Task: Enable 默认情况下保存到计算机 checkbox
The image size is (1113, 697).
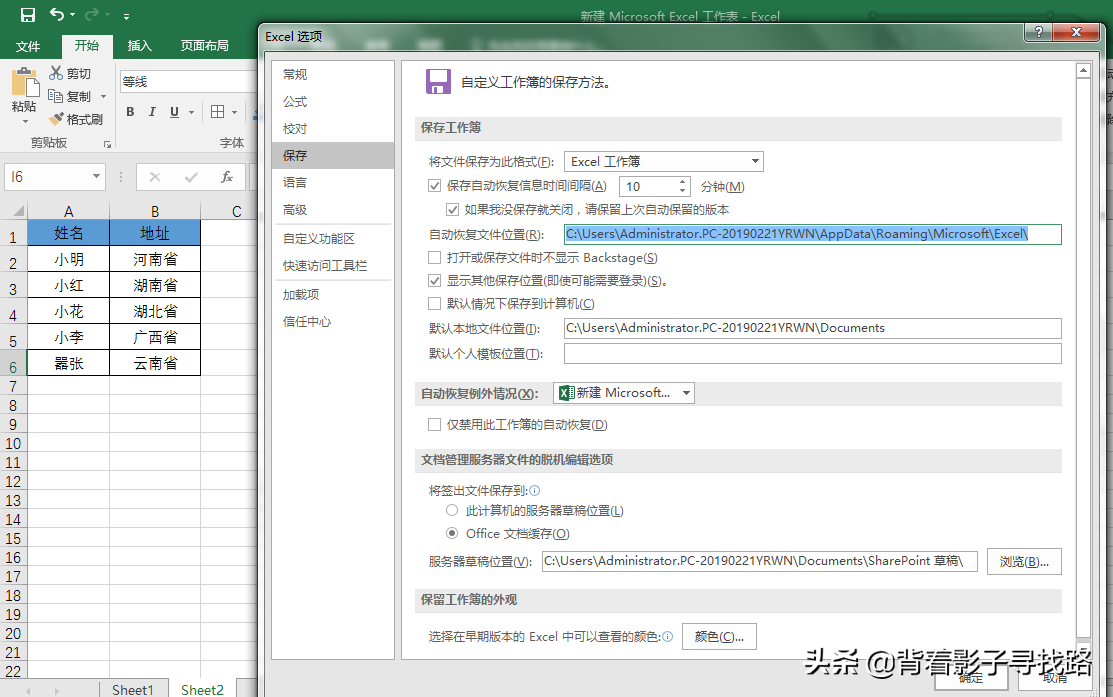Action: click(x=434, y=304)
